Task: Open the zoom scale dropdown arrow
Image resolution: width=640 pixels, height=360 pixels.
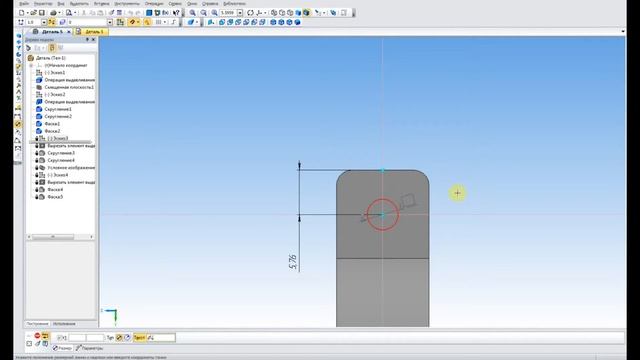Action: pyautogui.click(x=240, y=13)
